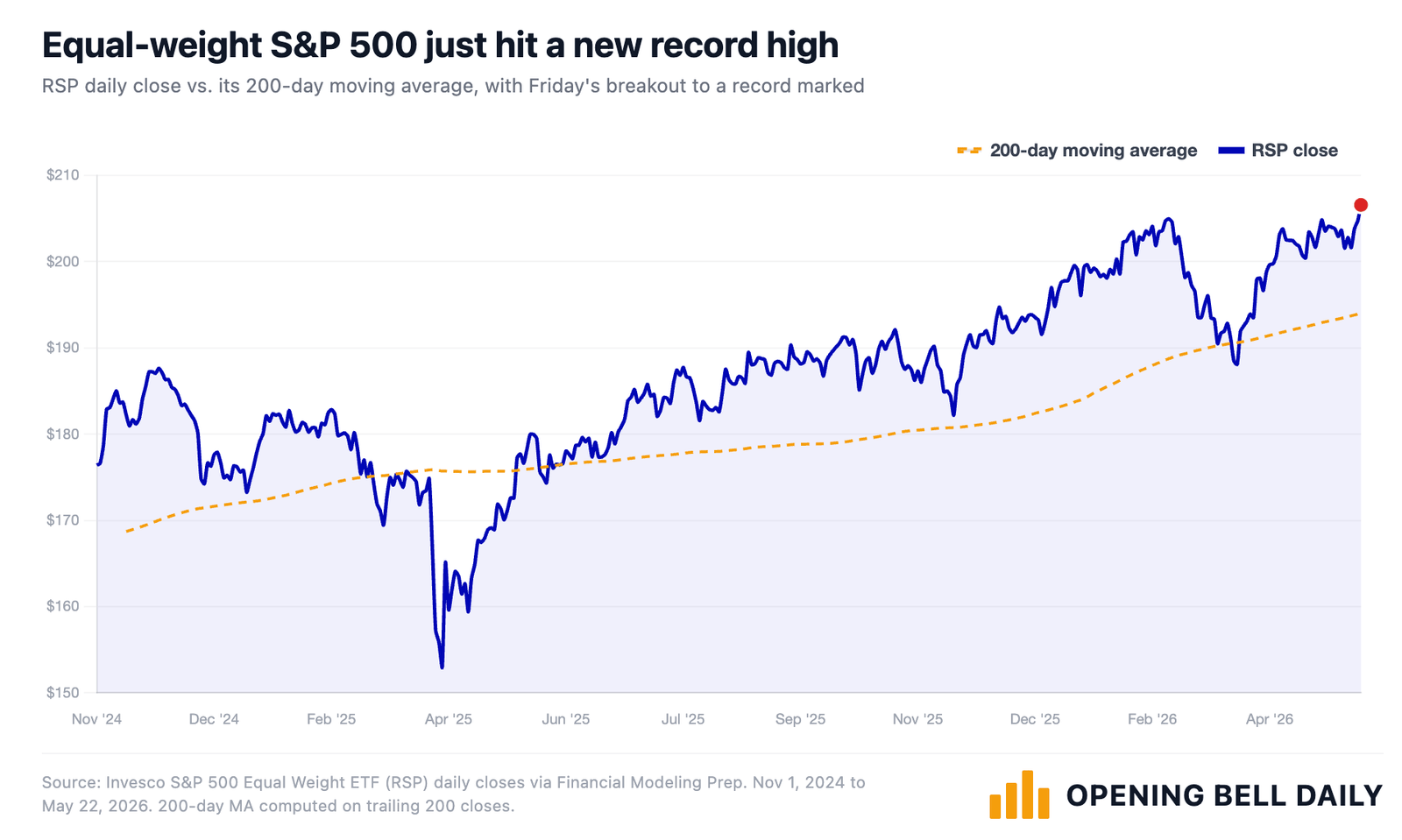Viewport: 1402px width, 840px height.
Task: Click the red record-high marker dot
Action: pos(1360,205)
